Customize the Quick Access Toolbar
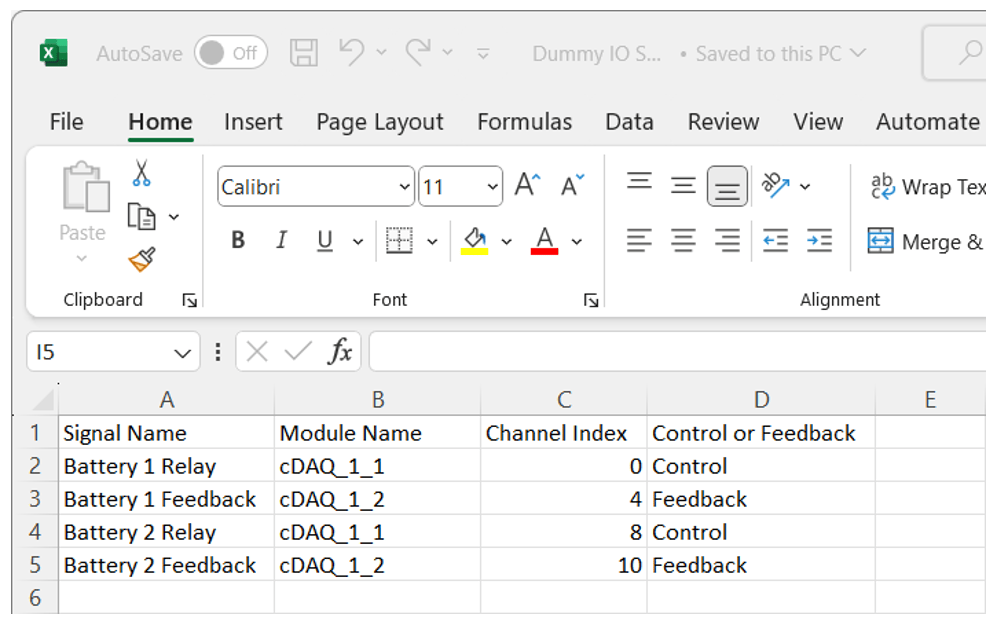The image size is (1006, 635). pos(483,54)
